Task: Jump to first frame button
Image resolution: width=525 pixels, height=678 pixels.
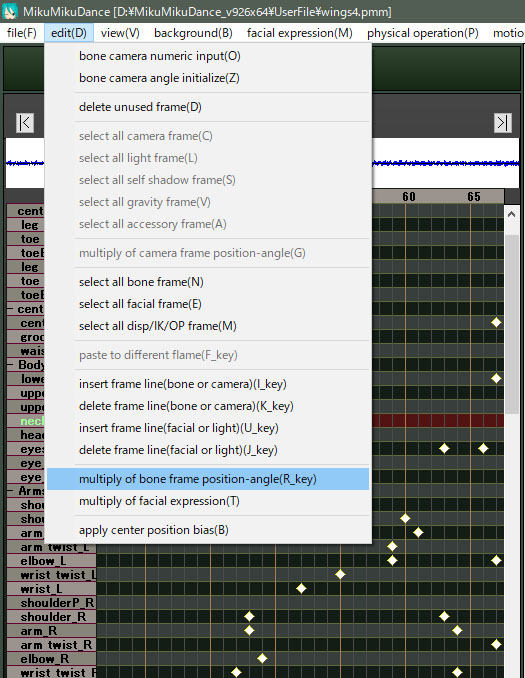Action: coord(25,123)
